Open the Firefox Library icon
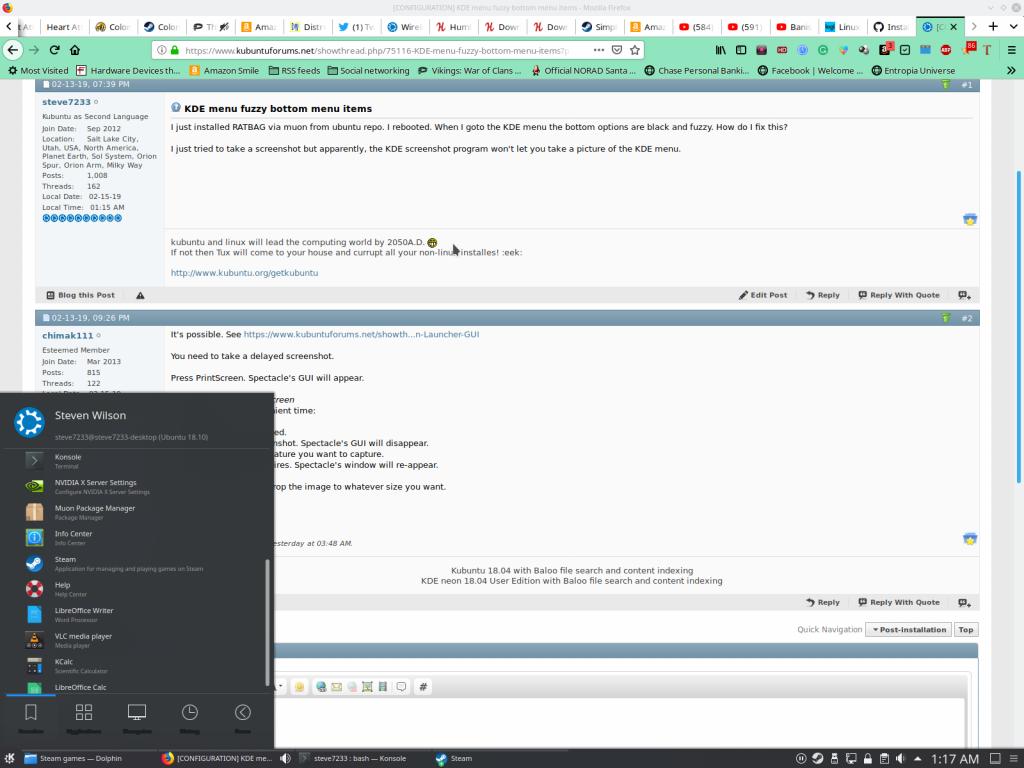 [721, 49]
